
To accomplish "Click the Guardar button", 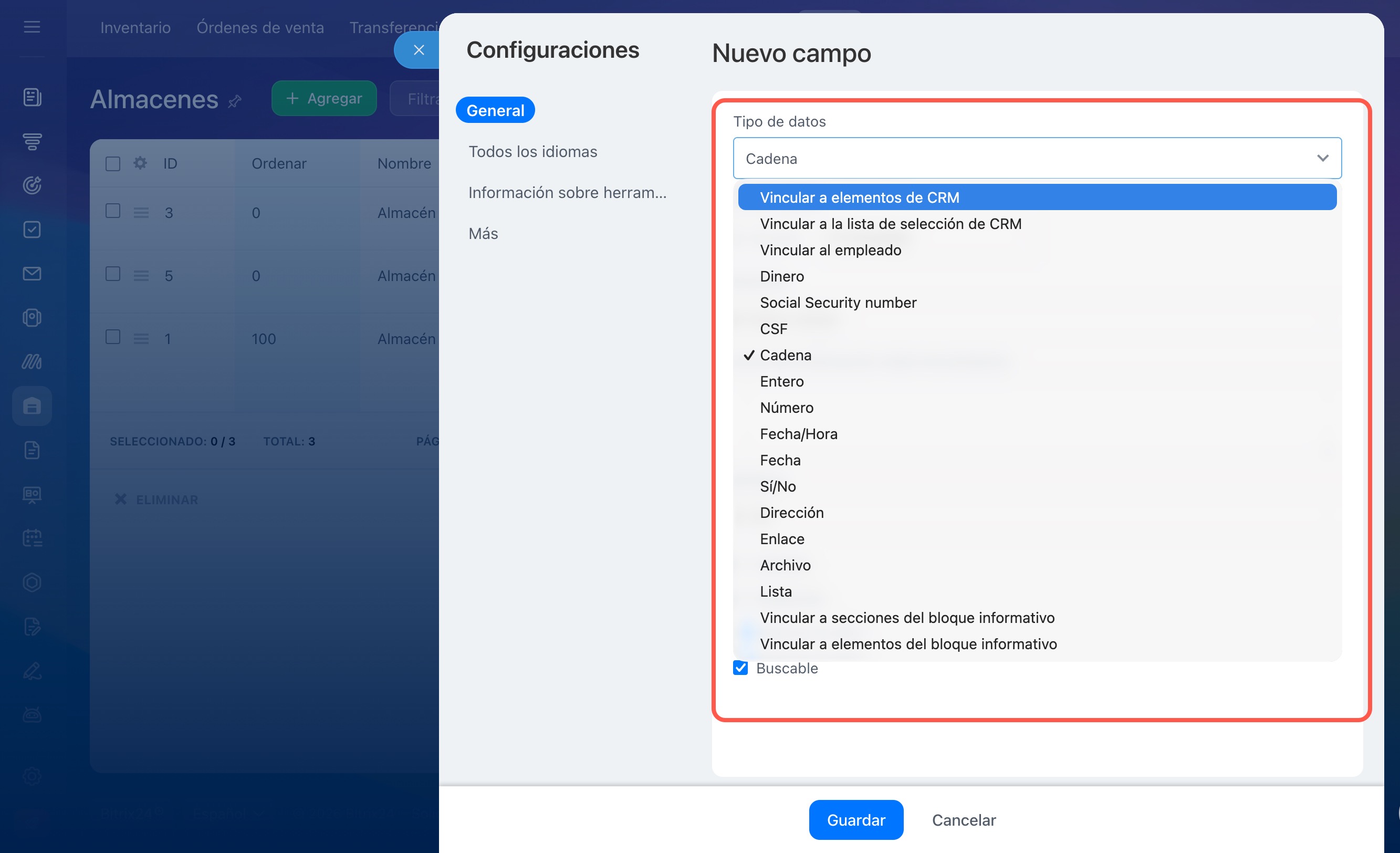I will (855, 819).
